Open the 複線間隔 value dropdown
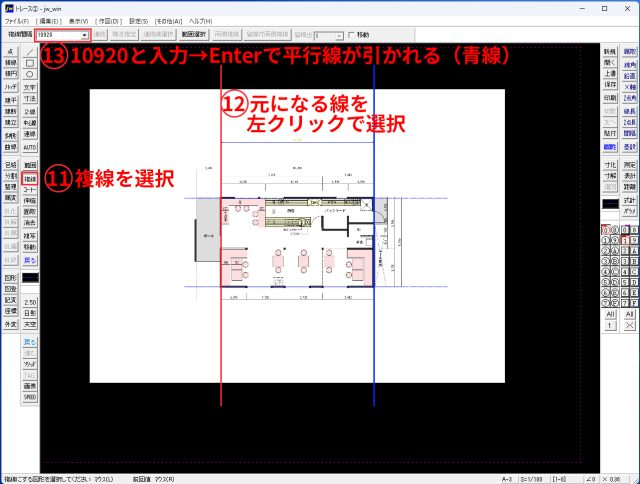 (x=85, y=34)
